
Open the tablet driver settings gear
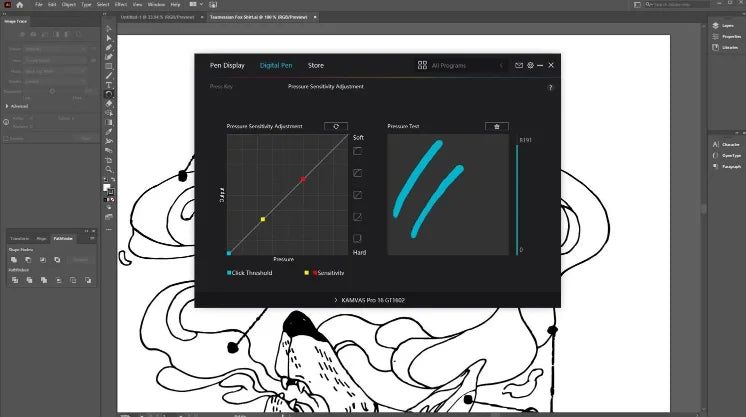click(x=530, y=65)
